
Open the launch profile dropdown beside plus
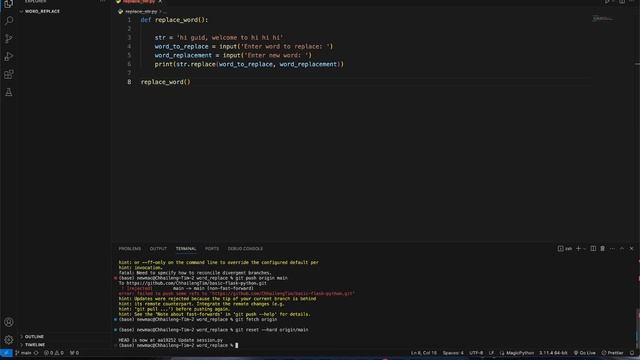[x=584, y=249]
